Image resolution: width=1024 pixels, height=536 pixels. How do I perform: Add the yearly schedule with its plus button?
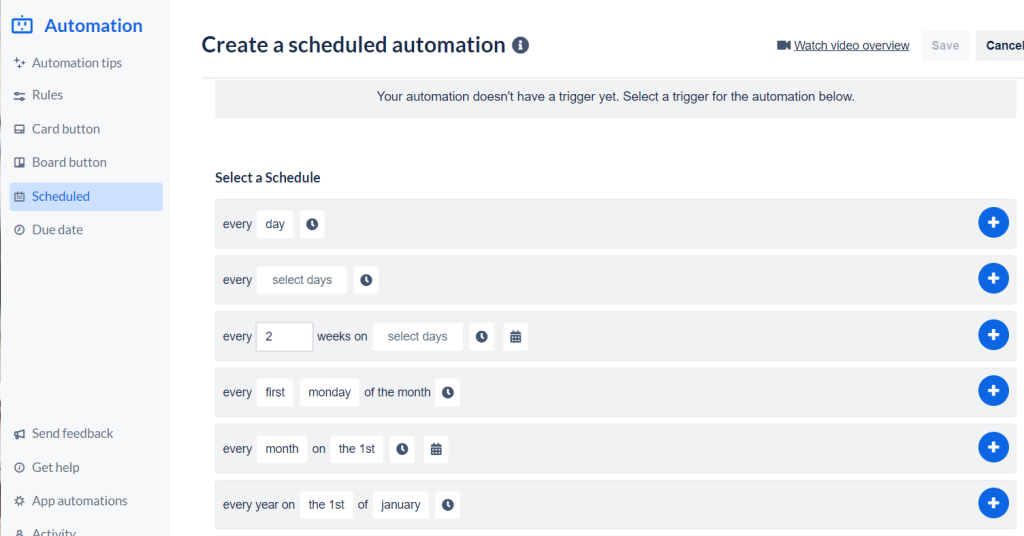click(x=992, y=503)
